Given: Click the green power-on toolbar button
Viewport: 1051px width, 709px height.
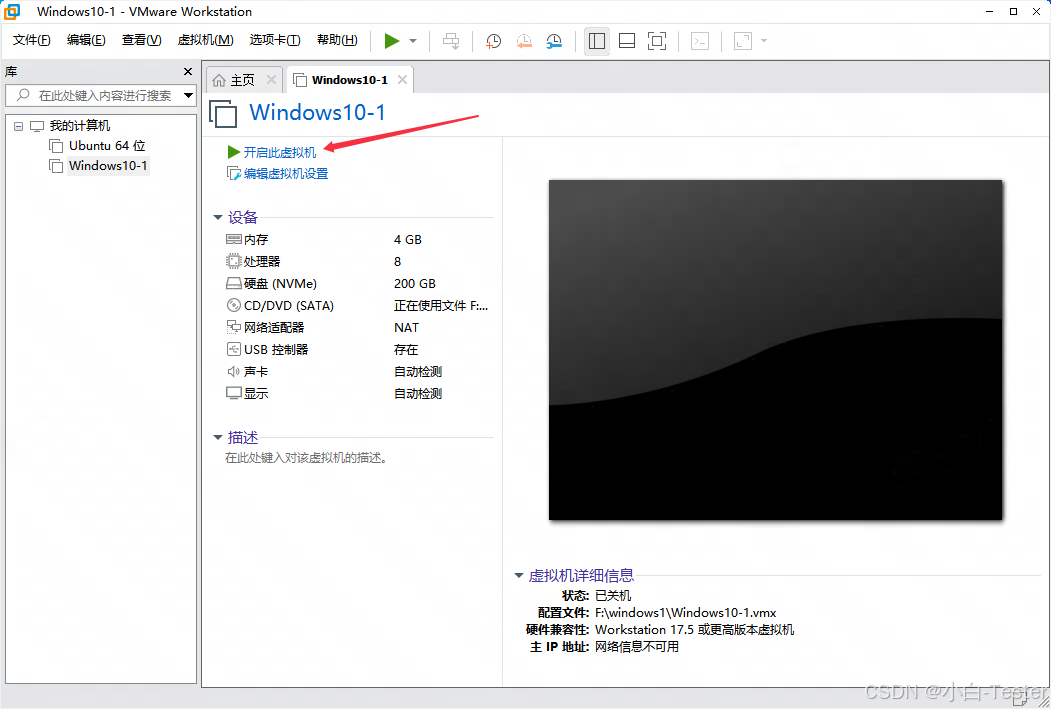Looking at the screenshot, I should click(x=392, y=41).
